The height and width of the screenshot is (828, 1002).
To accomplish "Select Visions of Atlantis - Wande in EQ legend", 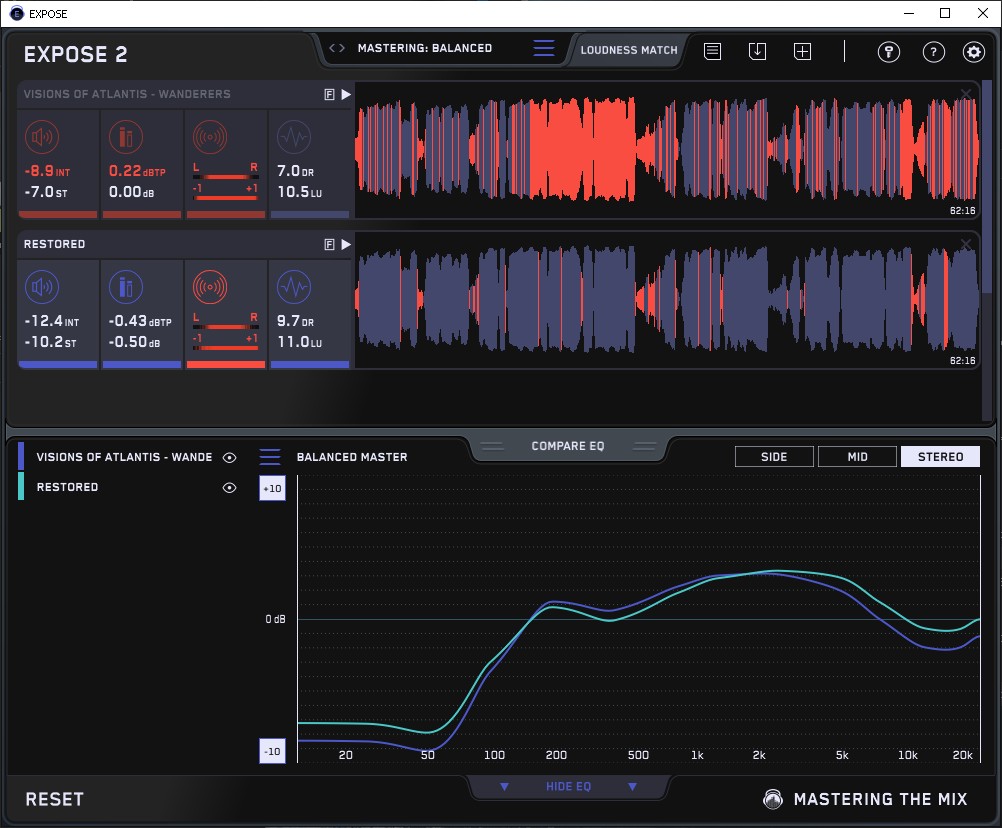I will point(124,457).
